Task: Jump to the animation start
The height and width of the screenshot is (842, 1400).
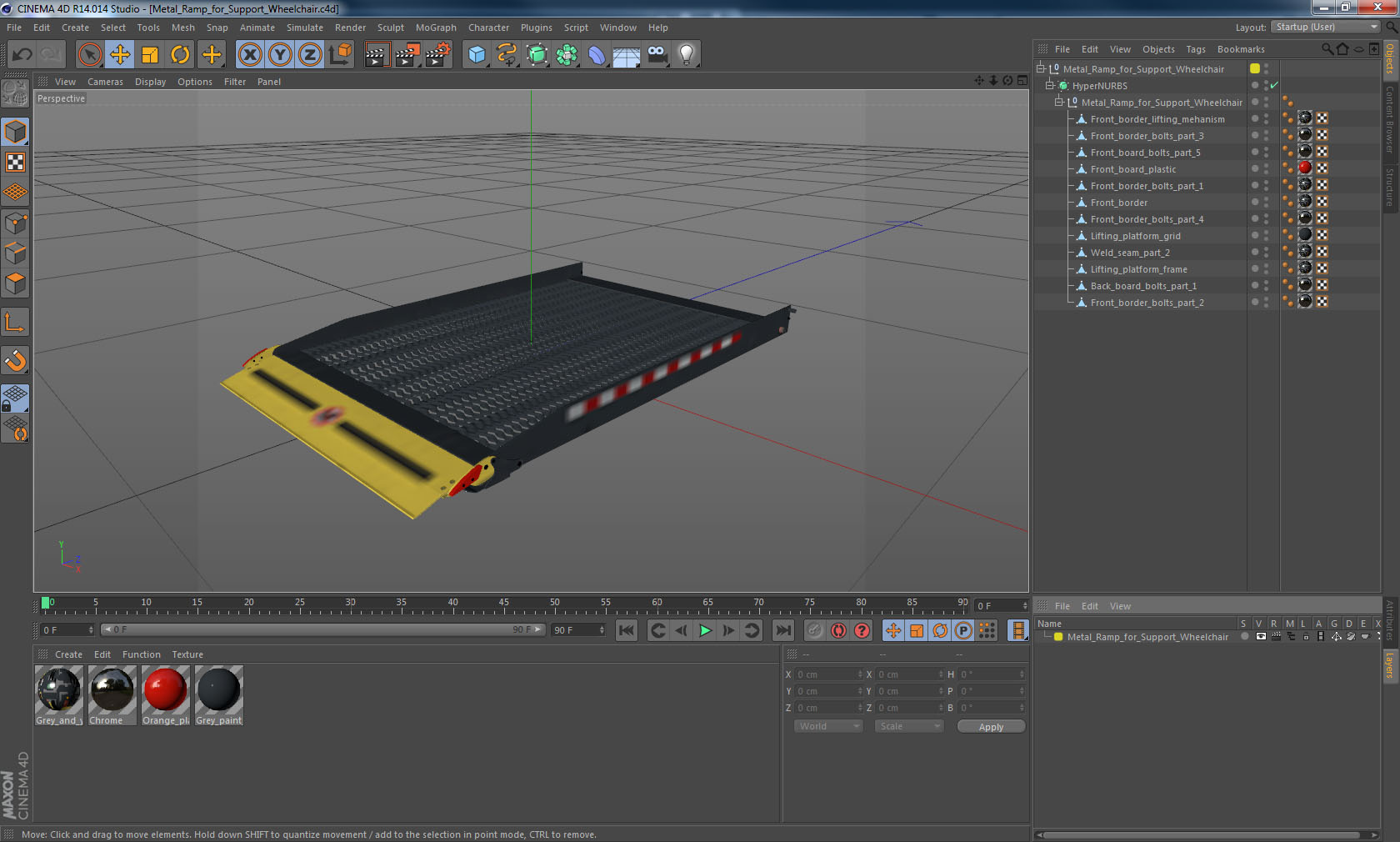Action: pos(627,630)
